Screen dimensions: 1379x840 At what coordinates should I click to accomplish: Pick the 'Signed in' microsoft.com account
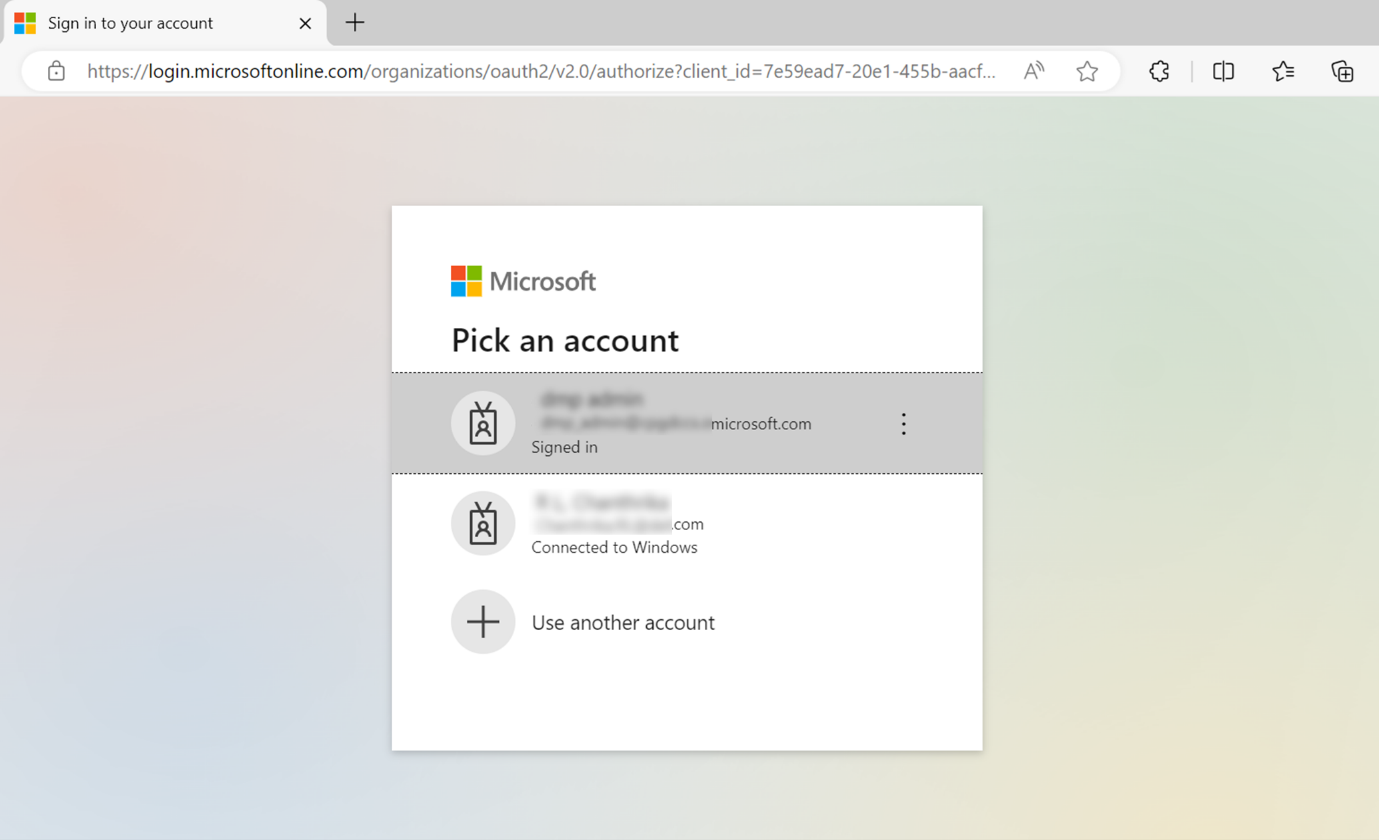tap(687, 423)
